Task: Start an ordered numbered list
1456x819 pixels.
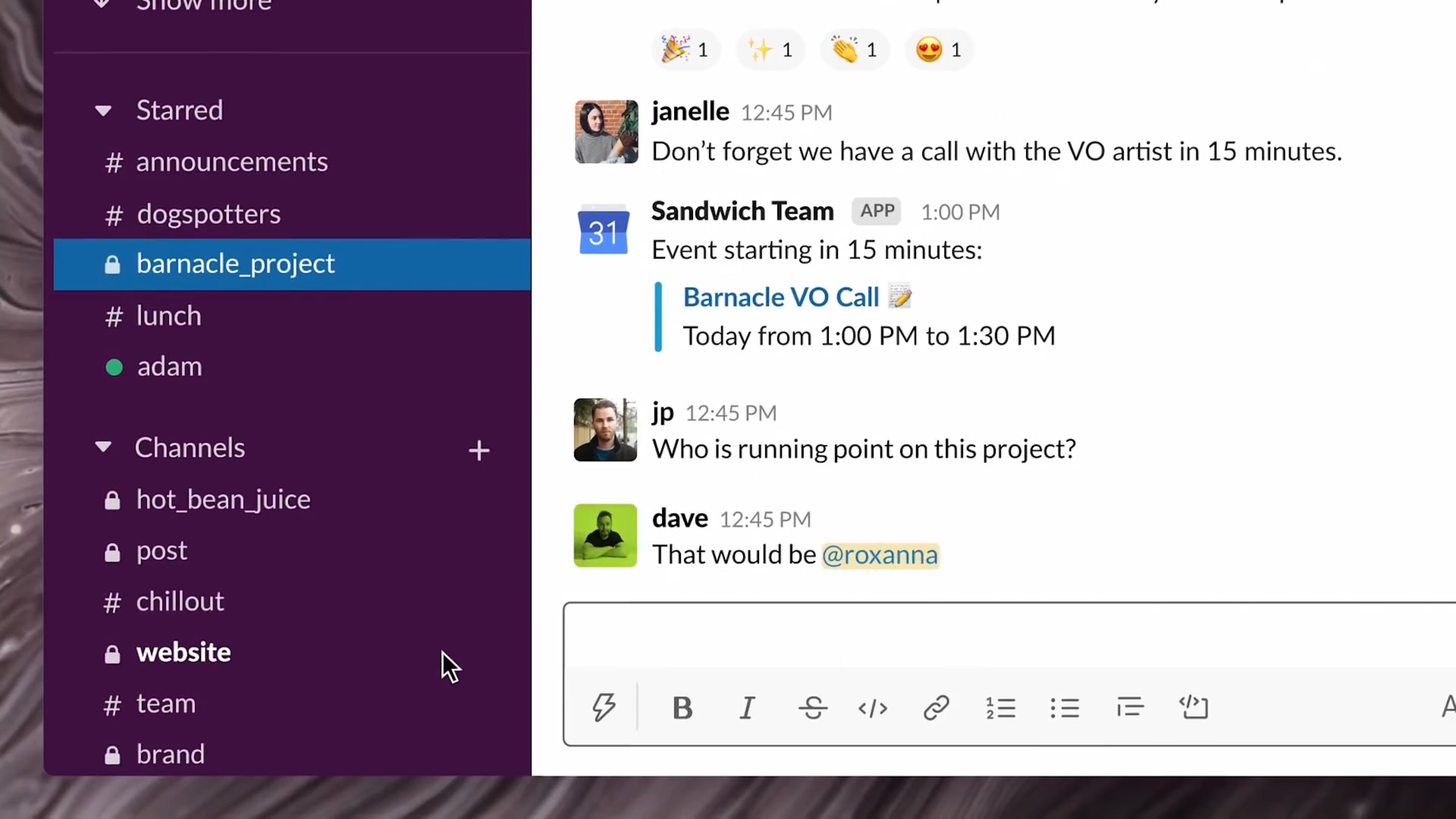Action: tap(1000, 708)
